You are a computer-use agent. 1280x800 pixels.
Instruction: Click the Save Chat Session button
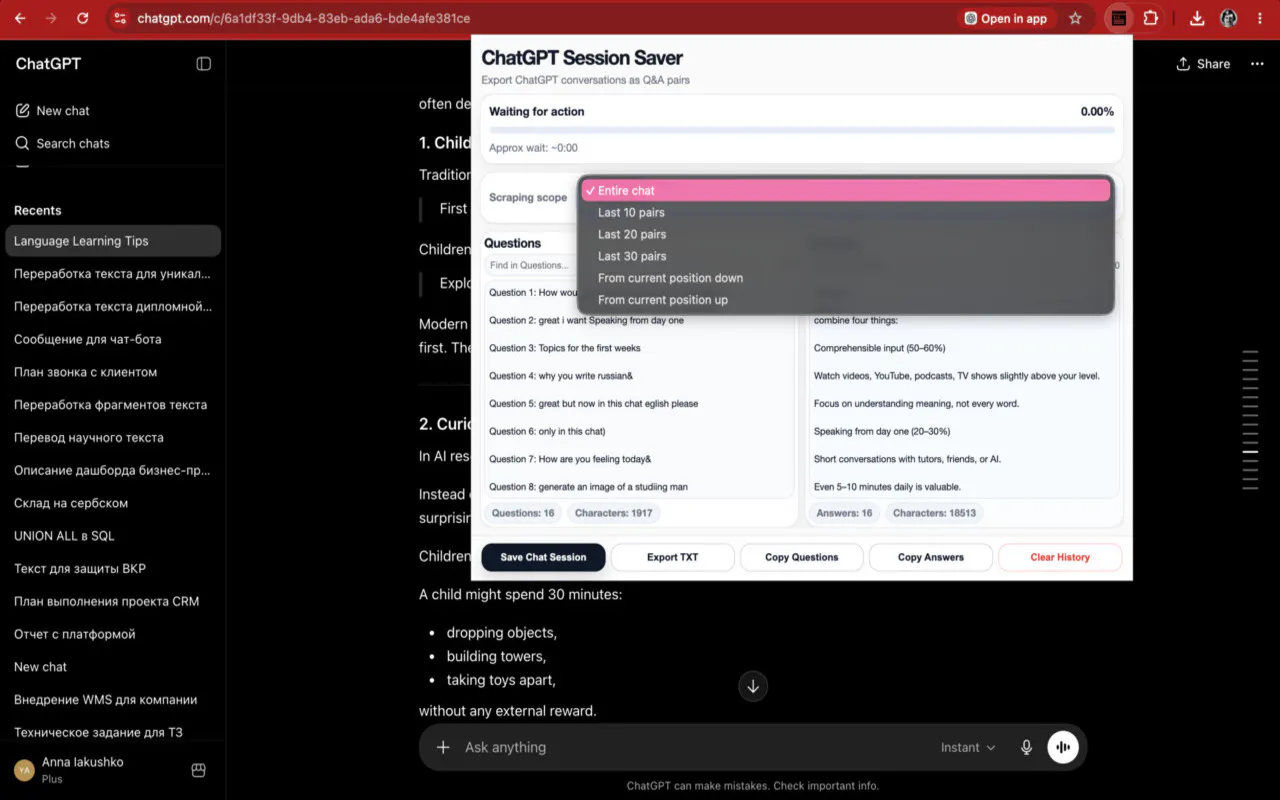coord(543,557)
